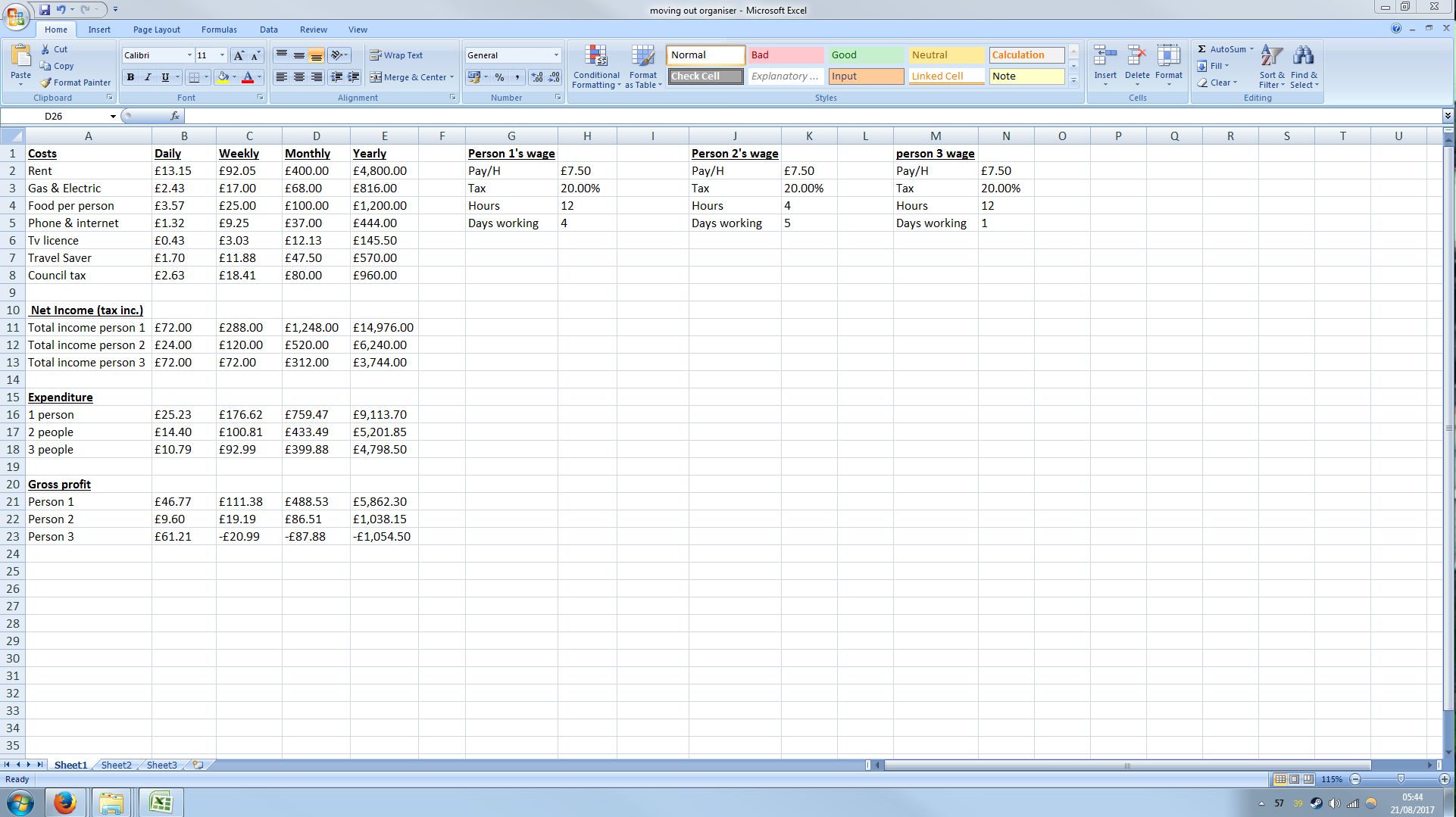Select column D header
The width and height of the screenshot is (1456, 817).
point(316,136)
